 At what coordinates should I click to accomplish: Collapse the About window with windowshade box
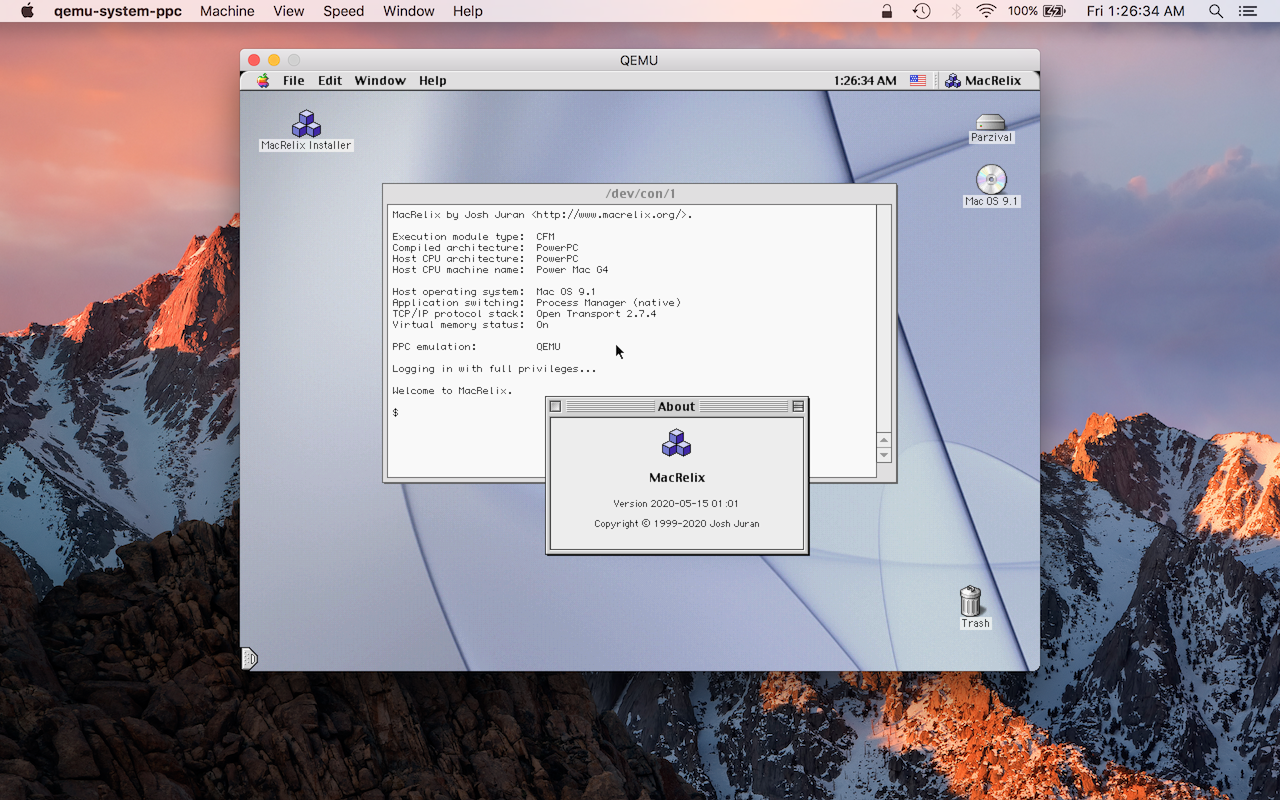click(x=798, y=406)
